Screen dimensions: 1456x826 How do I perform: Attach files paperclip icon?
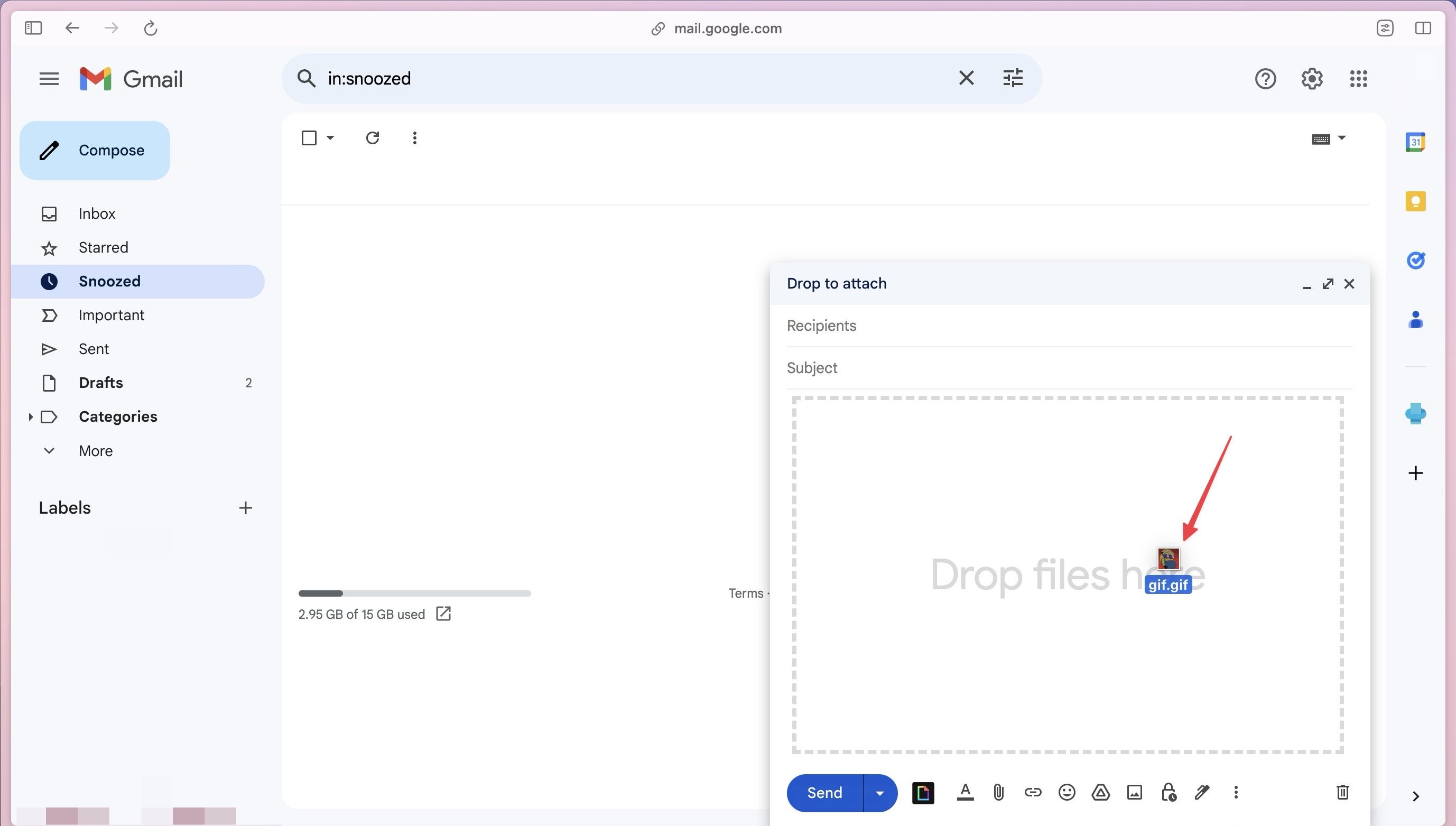[999, 793]
